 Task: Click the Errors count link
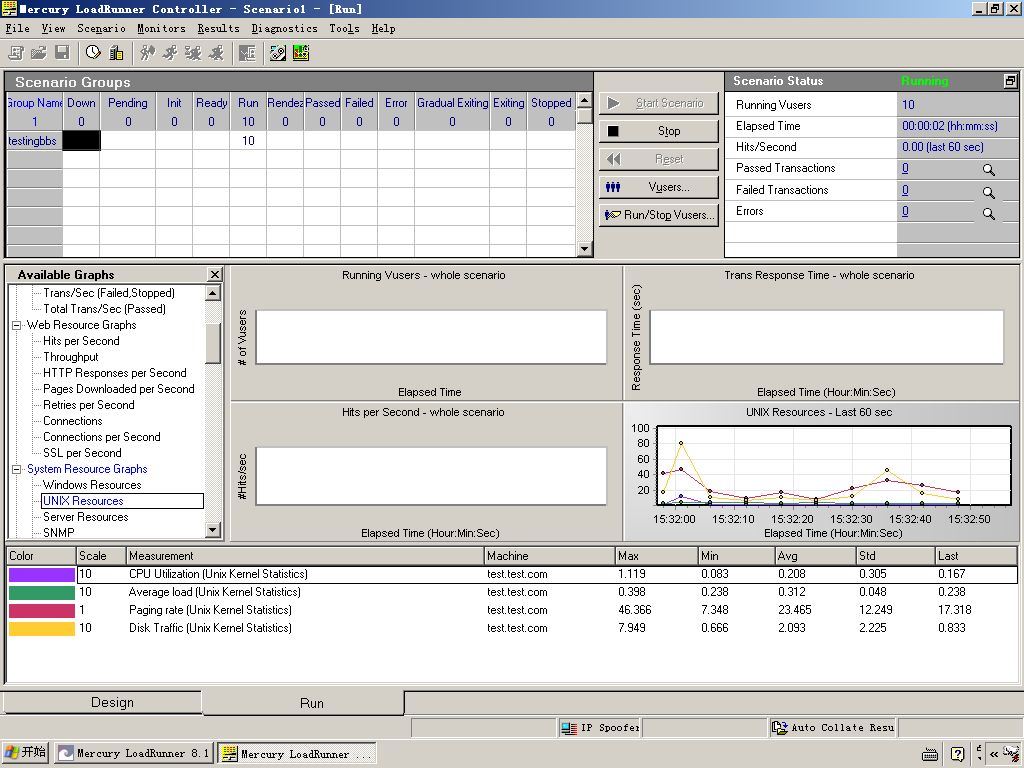point(905,212)
